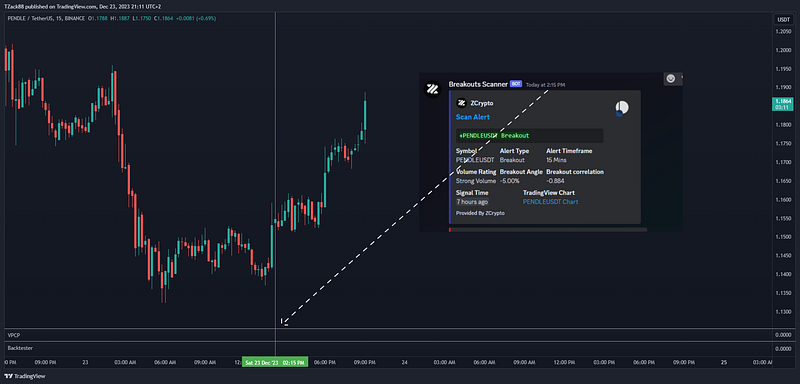Click the O1.1788 open price value

coord(97,18)
